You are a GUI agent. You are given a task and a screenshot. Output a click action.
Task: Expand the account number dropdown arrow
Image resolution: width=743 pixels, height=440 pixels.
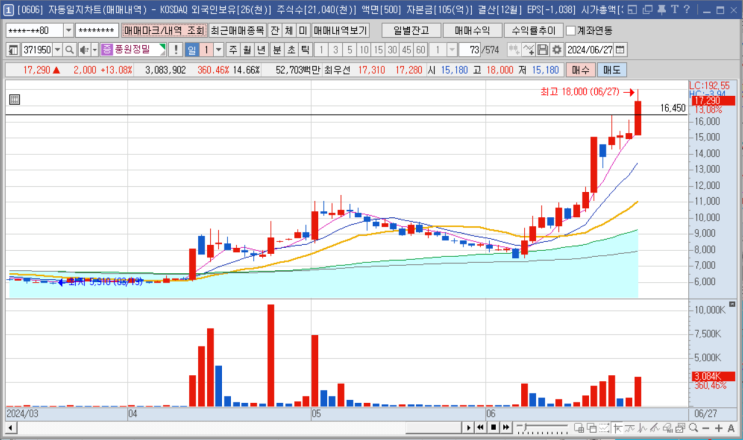click(68, 31)
